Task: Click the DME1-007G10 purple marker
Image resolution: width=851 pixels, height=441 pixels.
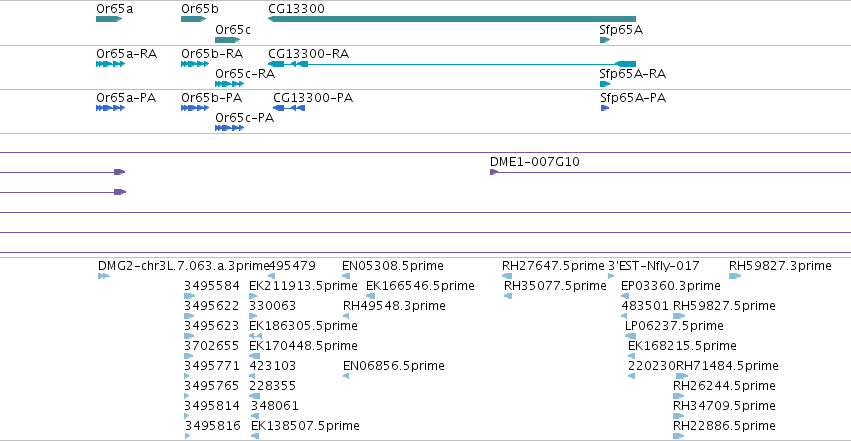Action: tap(494, 172)
